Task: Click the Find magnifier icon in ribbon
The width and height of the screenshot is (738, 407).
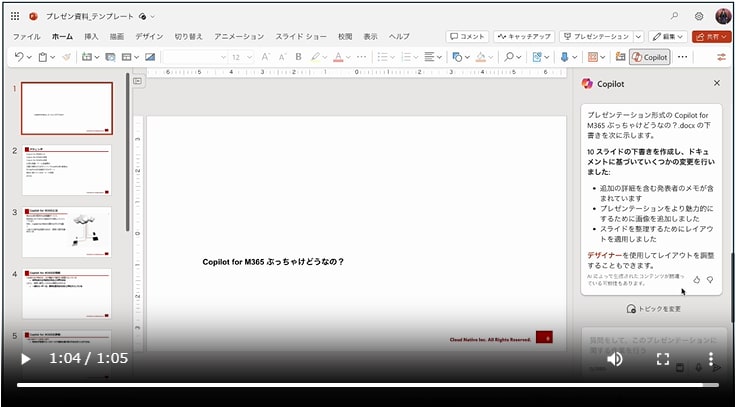Action: point(509,57)
